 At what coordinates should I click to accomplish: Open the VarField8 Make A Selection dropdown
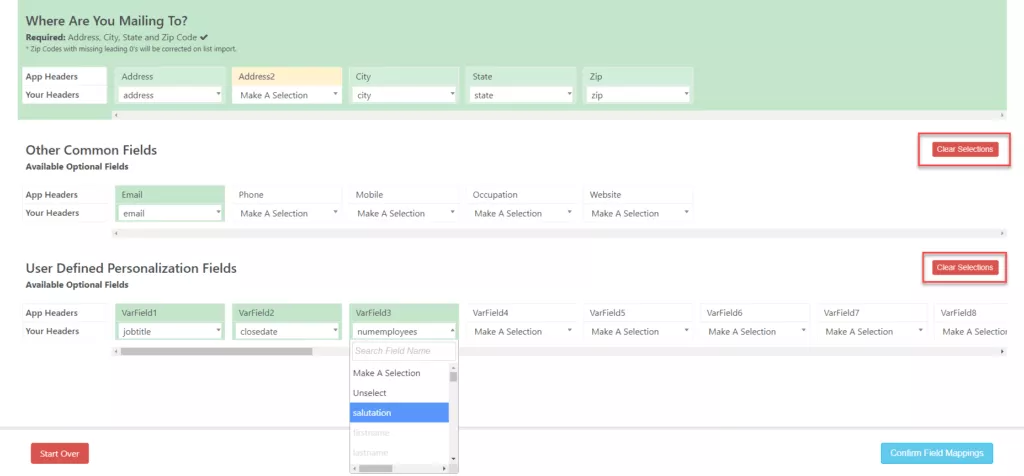(972, 331)
